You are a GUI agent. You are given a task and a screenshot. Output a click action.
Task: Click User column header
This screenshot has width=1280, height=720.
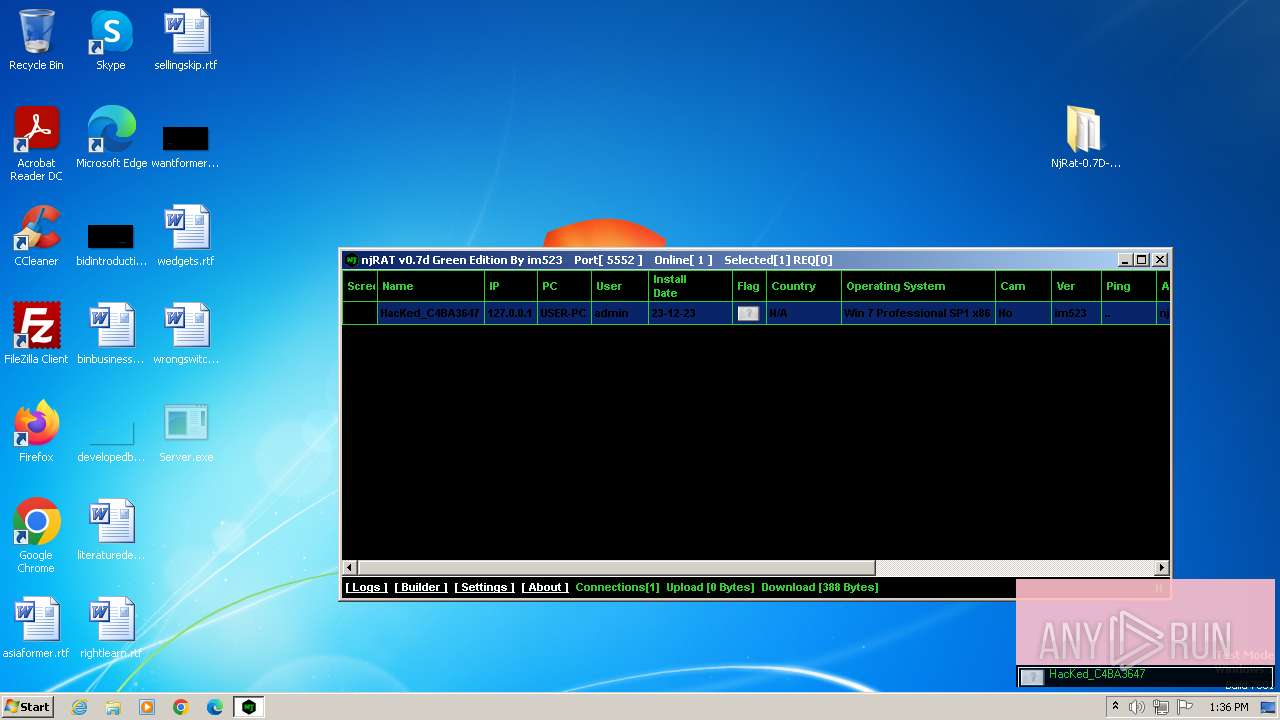(x=620, y=286)
